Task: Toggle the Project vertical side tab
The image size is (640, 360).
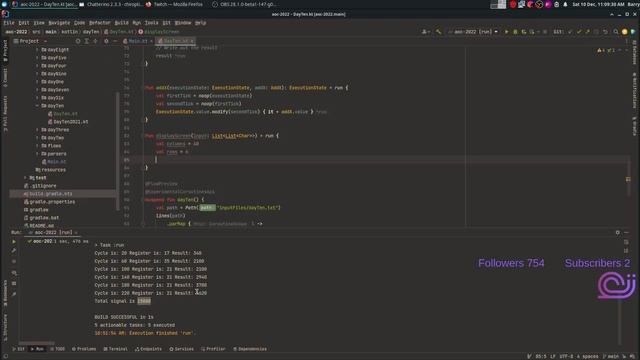Action: pos(5,50)
